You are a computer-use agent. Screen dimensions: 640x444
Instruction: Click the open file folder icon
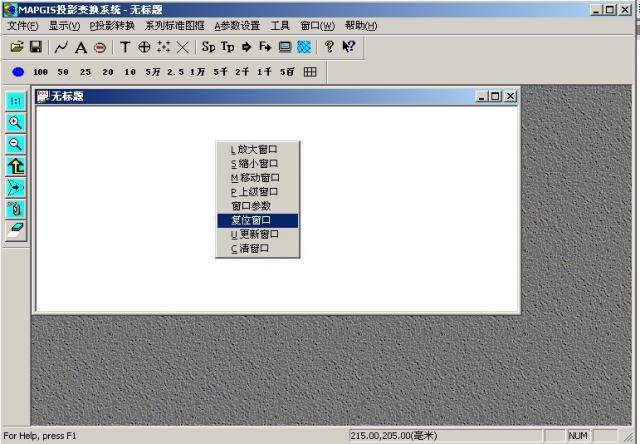tap(16, 47)
